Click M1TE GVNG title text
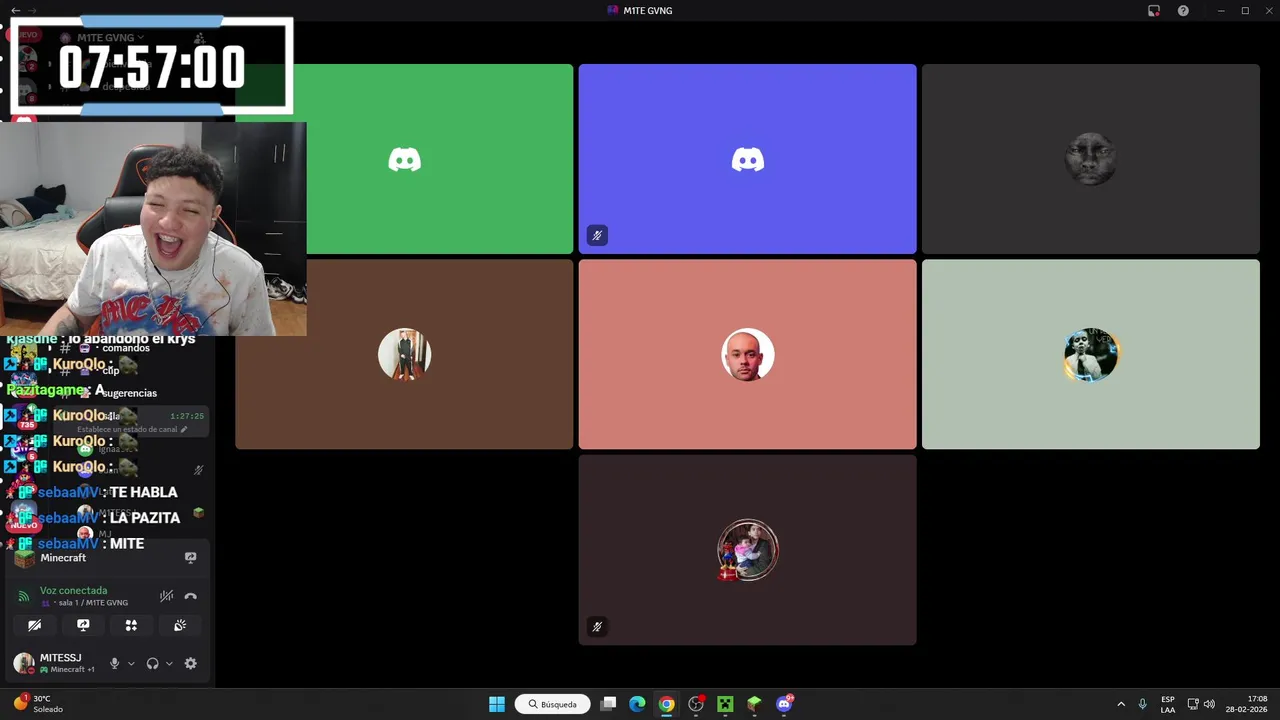 pyautogui.click(x=647, y=10)
